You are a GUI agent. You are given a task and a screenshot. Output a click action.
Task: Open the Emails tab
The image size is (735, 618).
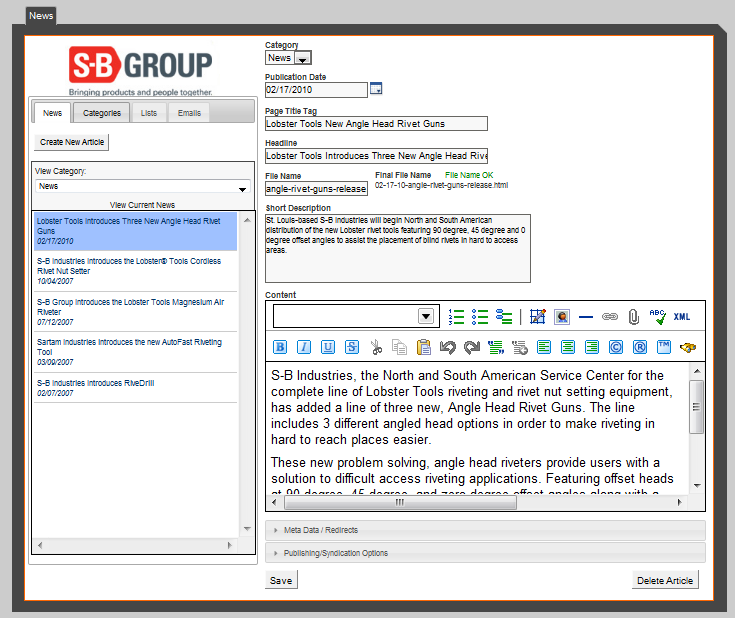pos(189,113)
